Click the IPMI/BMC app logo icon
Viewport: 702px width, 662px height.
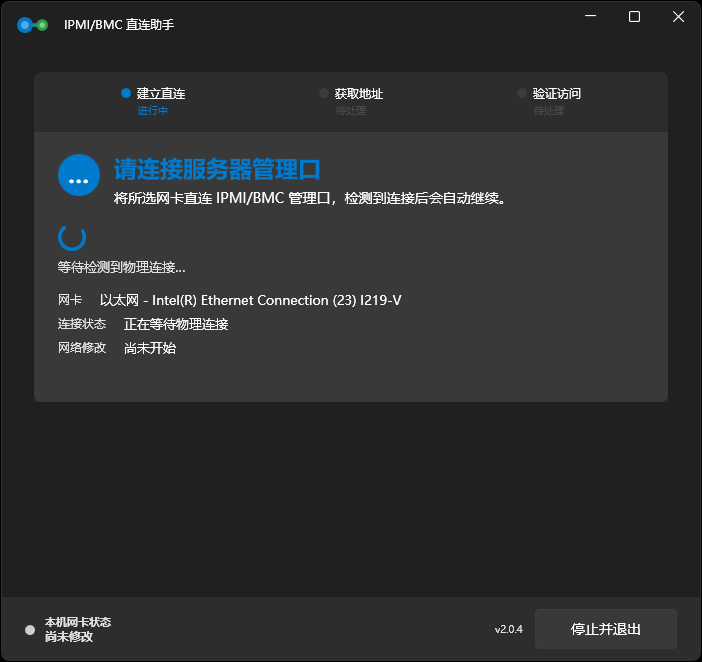click(32, 25)
